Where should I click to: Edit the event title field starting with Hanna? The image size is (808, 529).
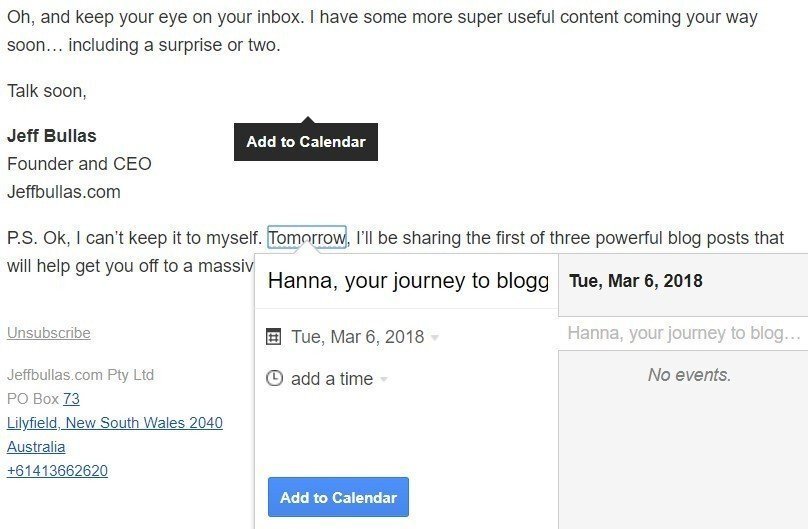point(408,281)
